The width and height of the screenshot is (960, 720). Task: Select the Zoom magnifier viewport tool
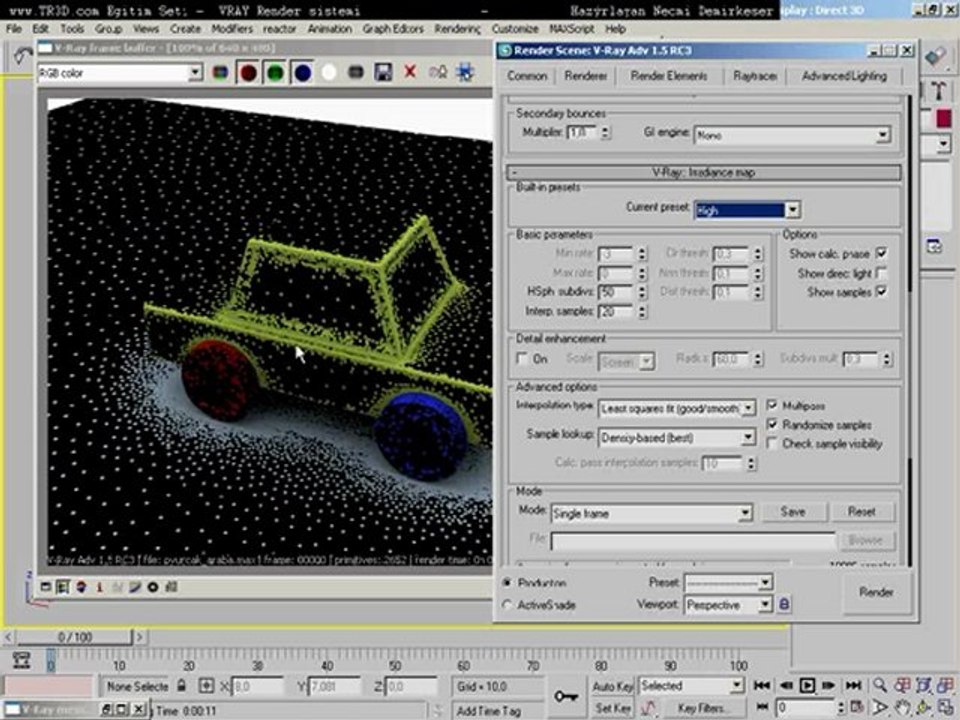(x=880, y=685)
